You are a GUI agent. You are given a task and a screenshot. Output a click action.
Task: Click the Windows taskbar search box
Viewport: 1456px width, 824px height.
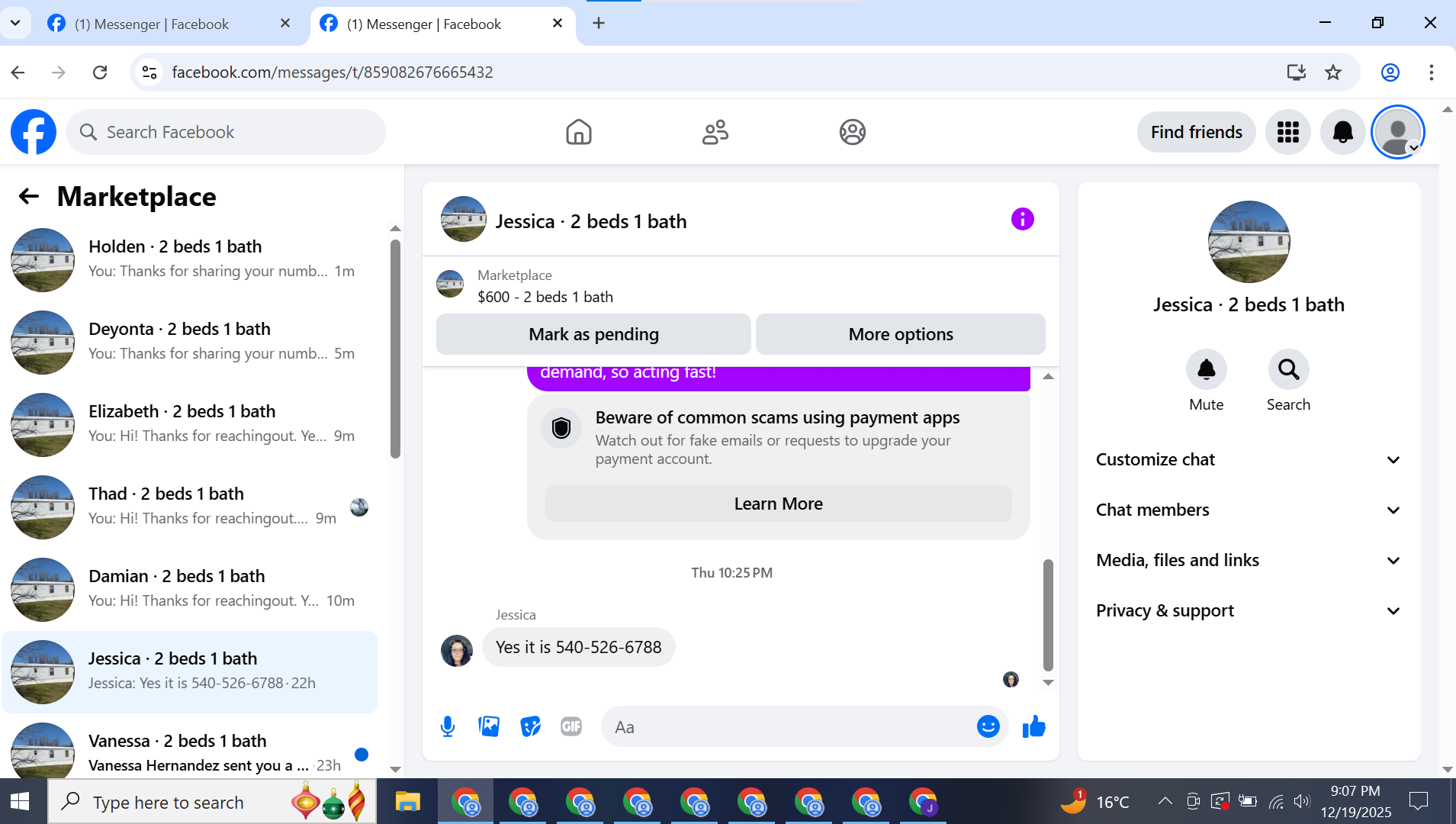[212, 802]
